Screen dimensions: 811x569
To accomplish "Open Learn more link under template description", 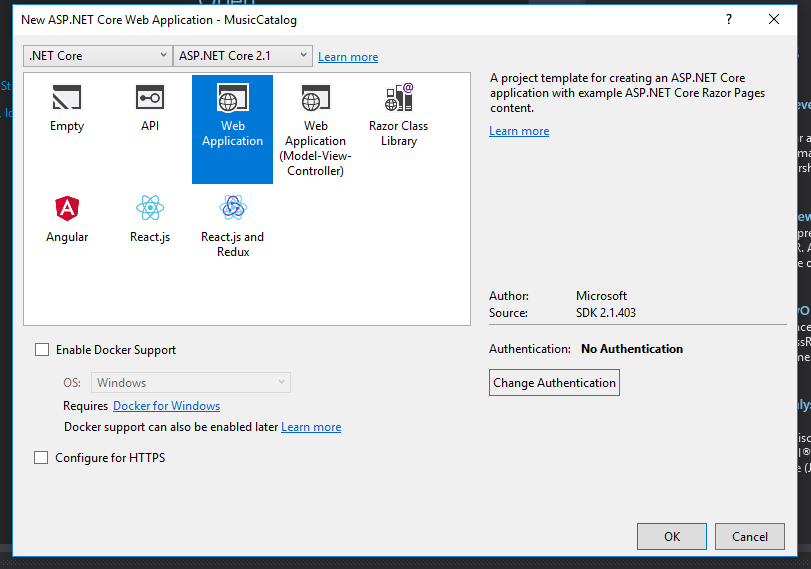I will tap(519, 131).
